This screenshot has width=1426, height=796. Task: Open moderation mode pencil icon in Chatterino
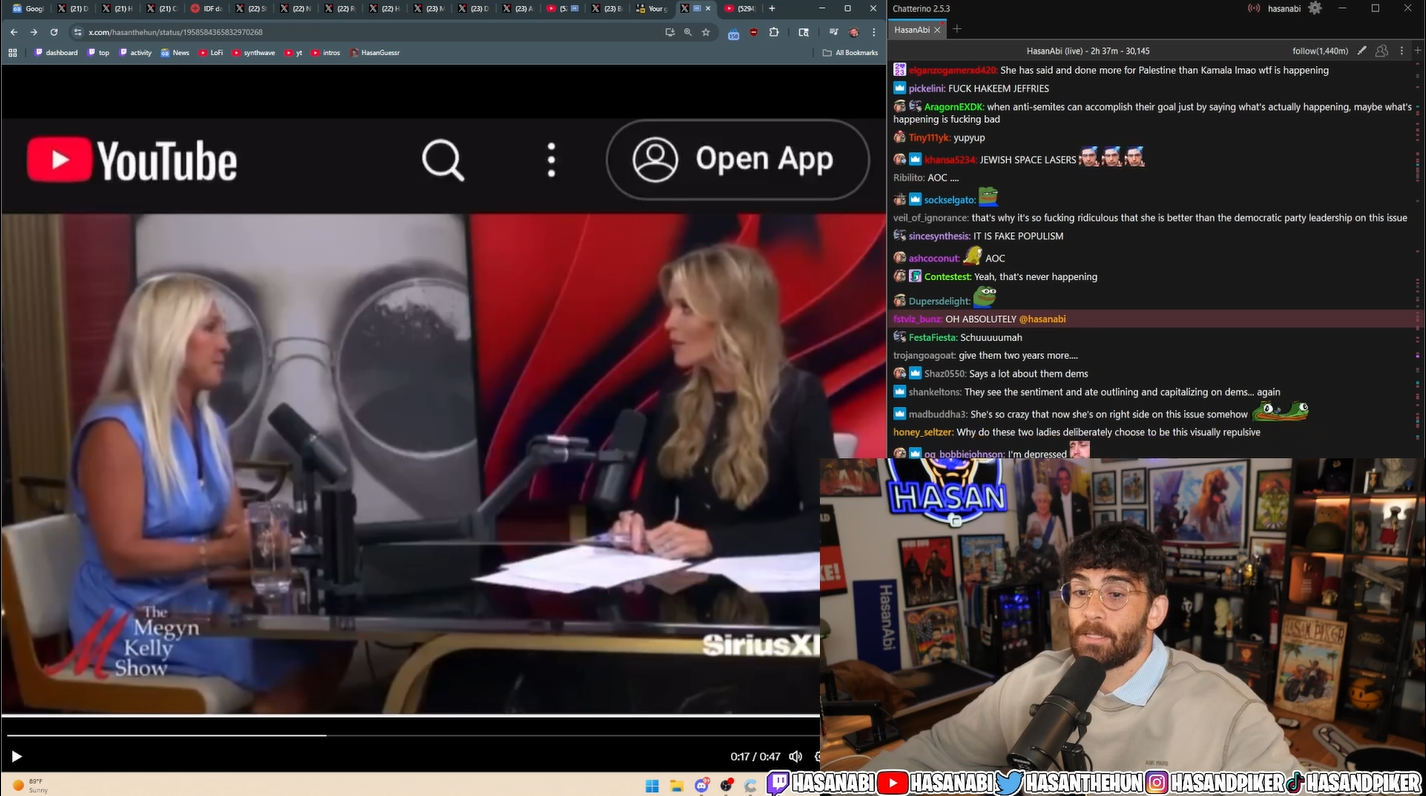click(x=1362, y=50)
